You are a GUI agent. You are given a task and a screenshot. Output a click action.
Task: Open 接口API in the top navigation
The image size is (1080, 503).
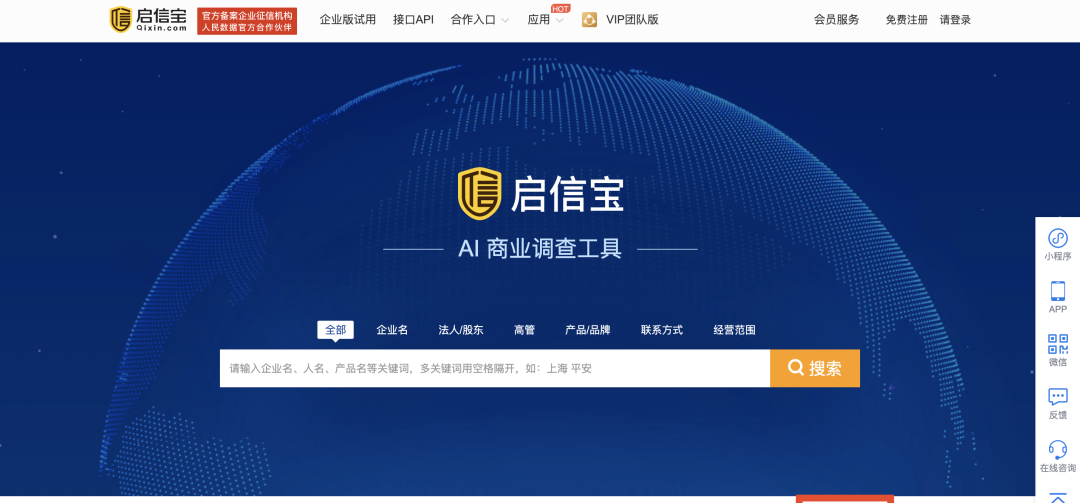(413, 20)
